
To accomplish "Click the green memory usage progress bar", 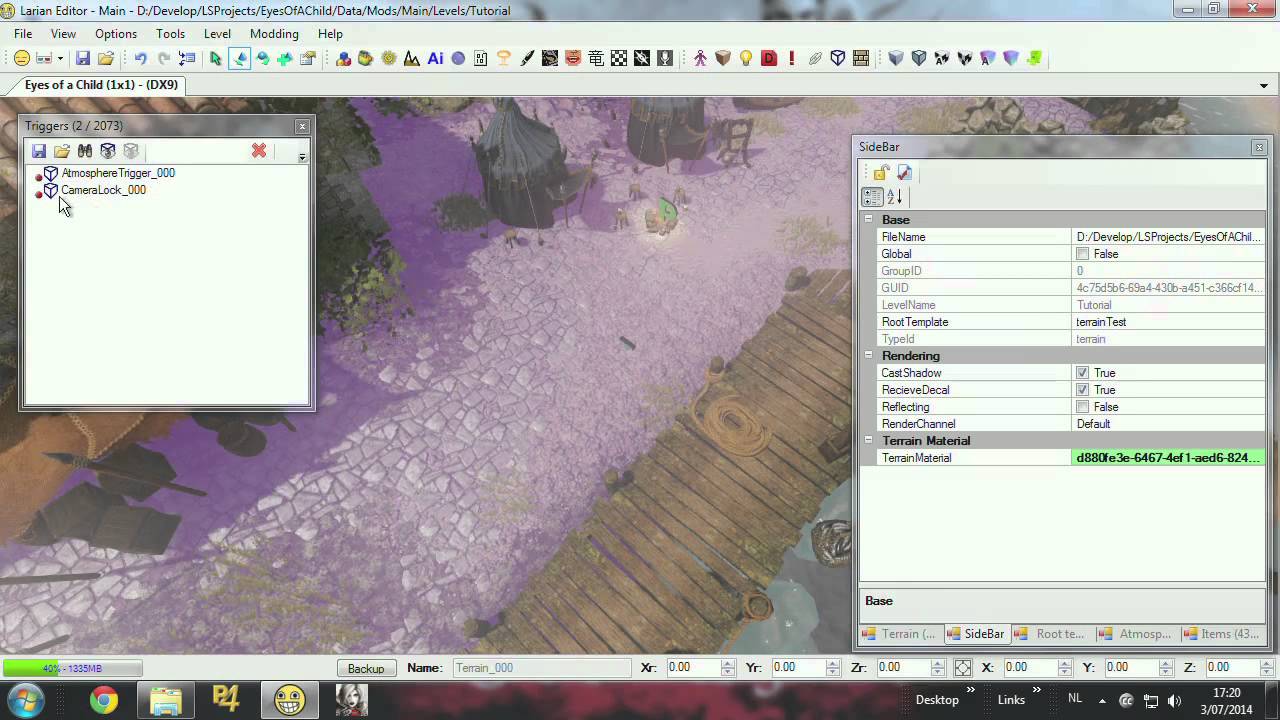I will 72,668.
